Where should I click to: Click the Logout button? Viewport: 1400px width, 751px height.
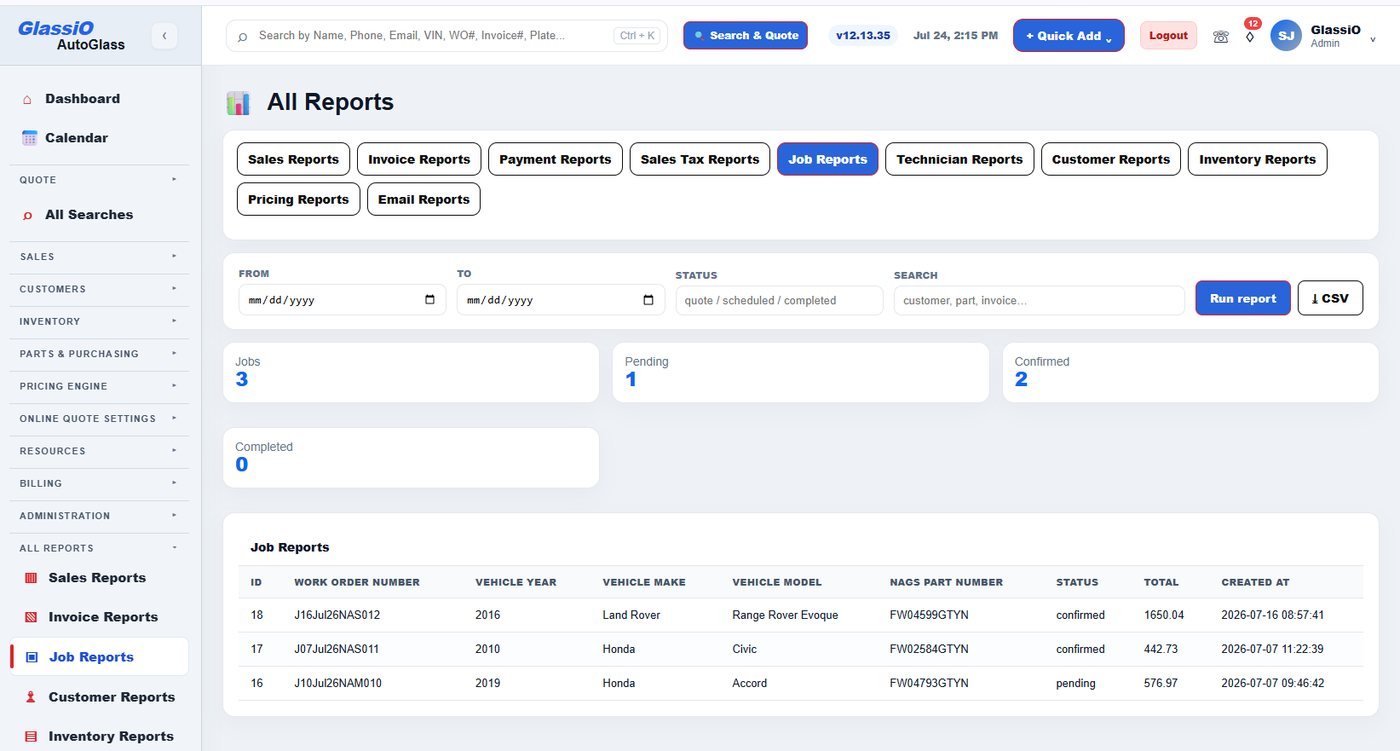1168,35
